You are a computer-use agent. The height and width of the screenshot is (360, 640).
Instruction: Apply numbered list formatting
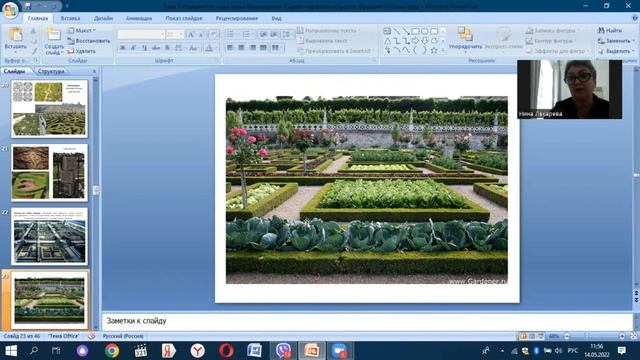(247, 34)
